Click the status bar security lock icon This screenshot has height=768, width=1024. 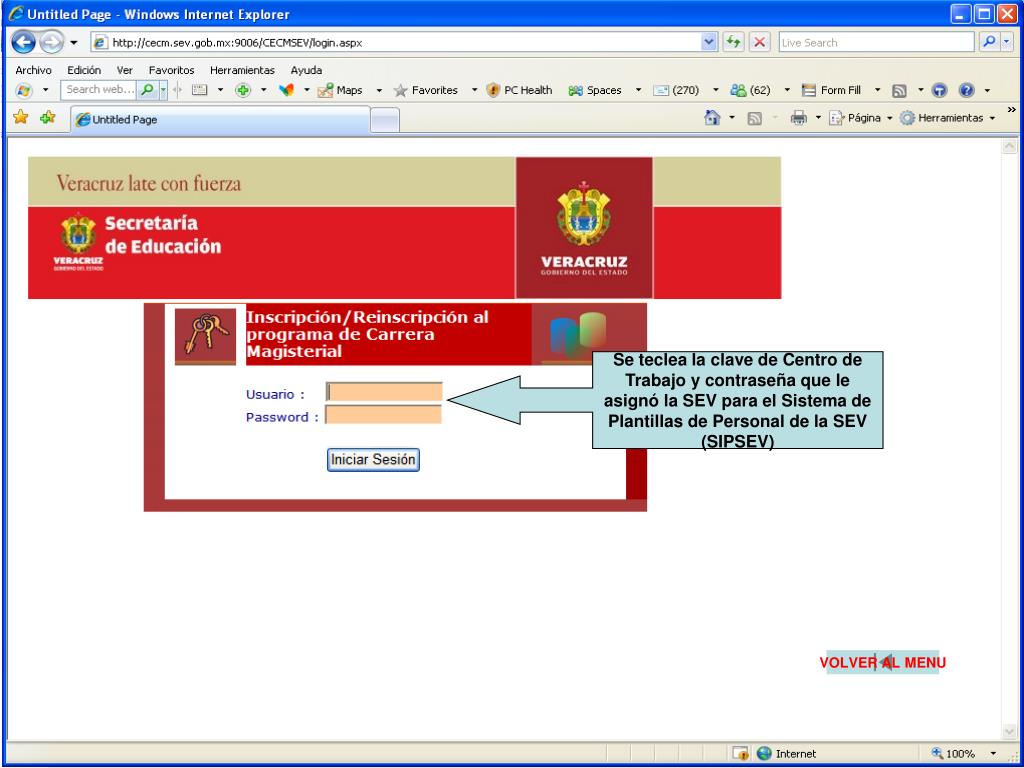point(741,754)
